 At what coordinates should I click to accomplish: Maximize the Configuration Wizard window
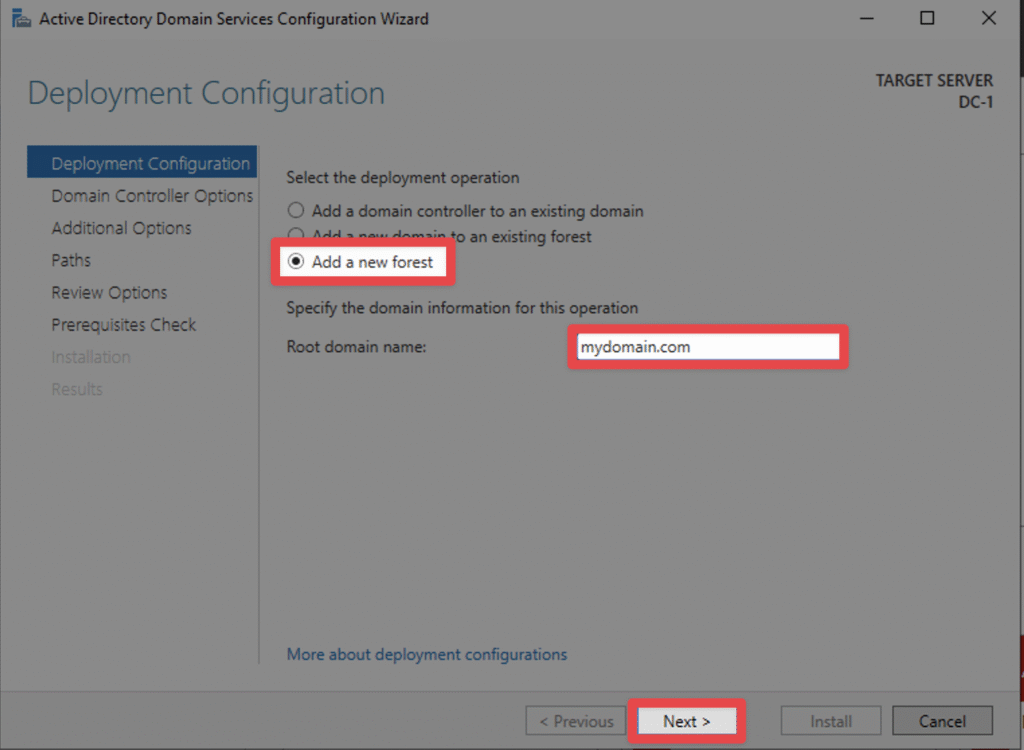click(927, 19)
